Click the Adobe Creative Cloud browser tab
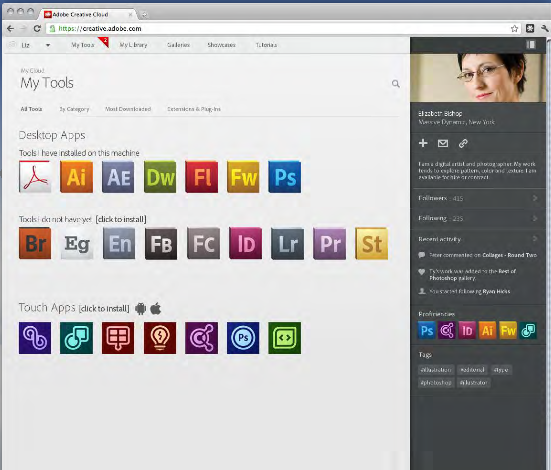 coord(88,14)
